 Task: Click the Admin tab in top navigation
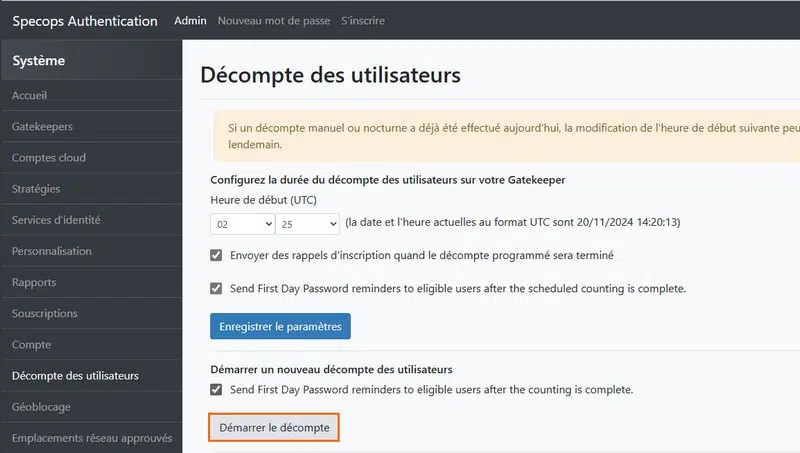point(190,21)
